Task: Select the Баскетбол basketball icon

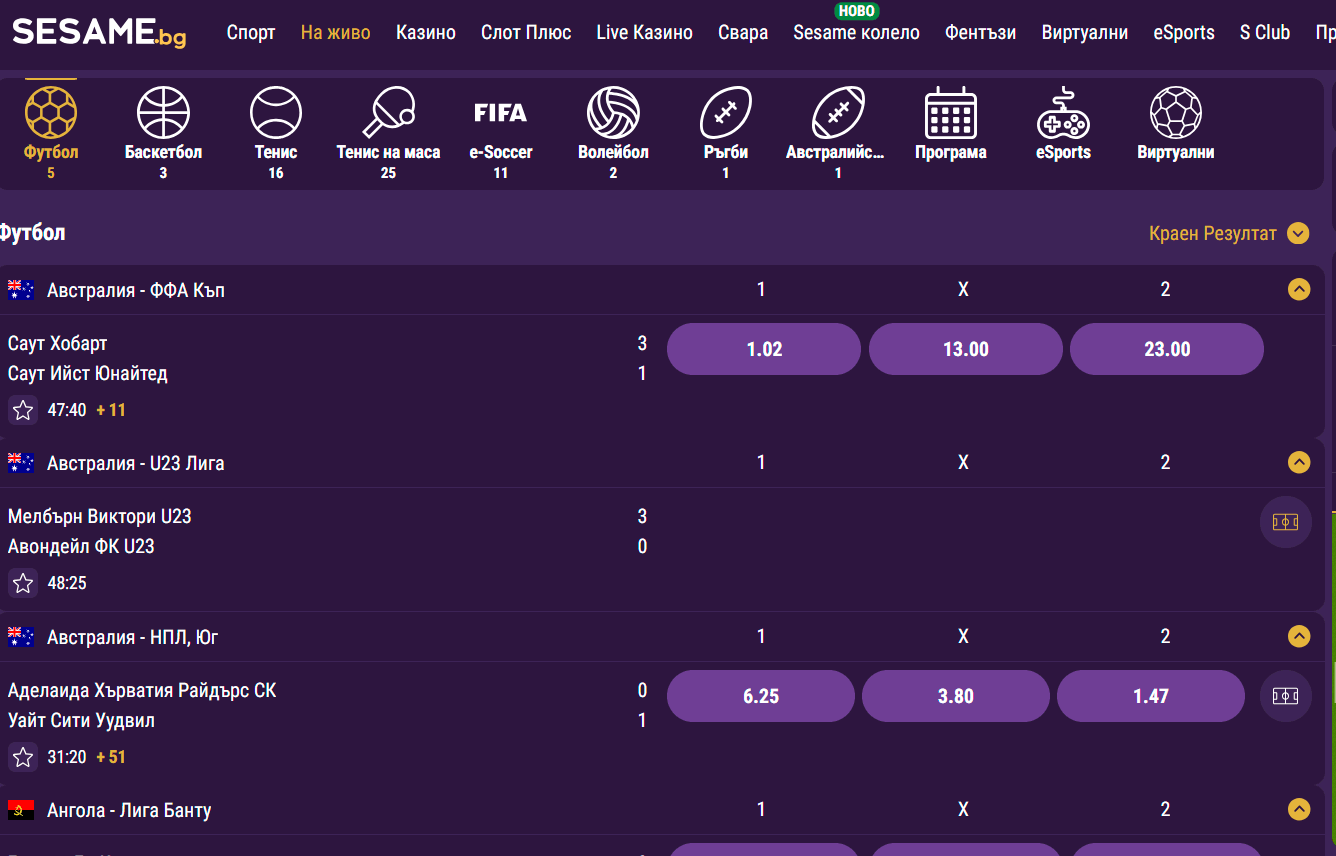Action: [163, 112]
